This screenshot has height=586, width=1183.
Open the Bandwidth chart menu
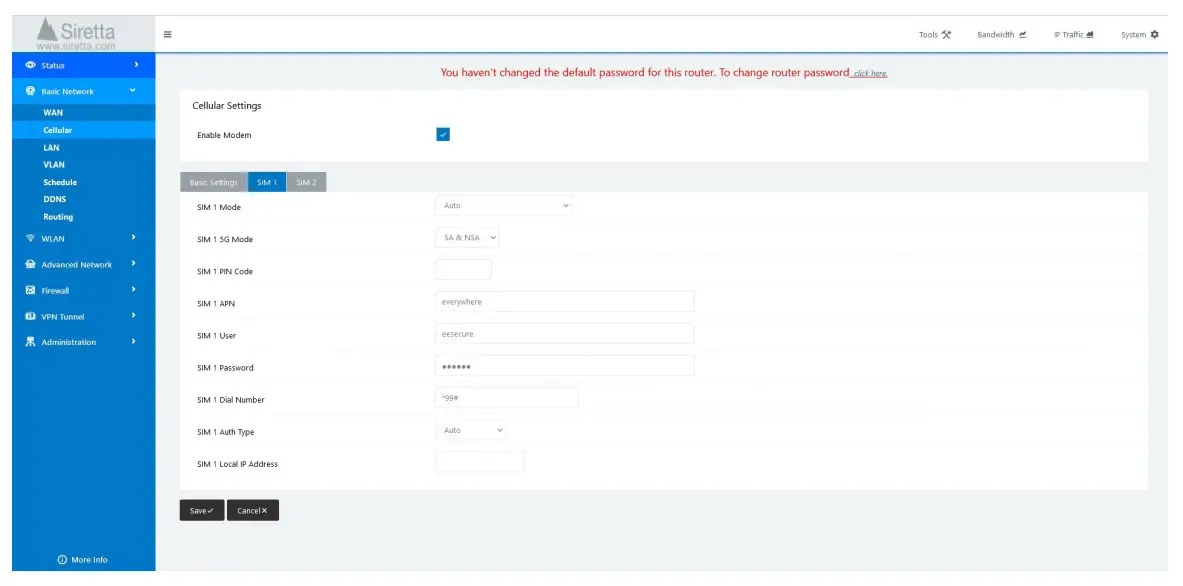pyautogui.click(x=1001, y=35)
